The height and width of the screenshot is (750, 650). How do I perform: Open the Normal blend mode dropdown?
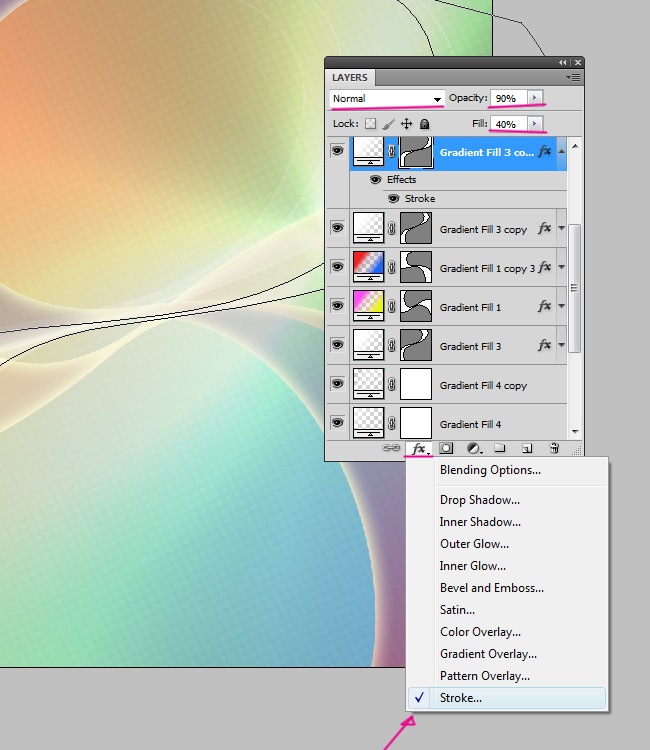[387, 98]
